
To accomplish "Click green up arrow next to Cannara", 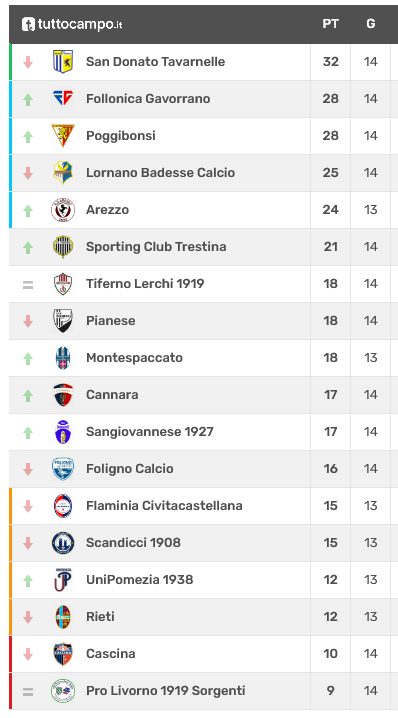I will coord(28,395).
